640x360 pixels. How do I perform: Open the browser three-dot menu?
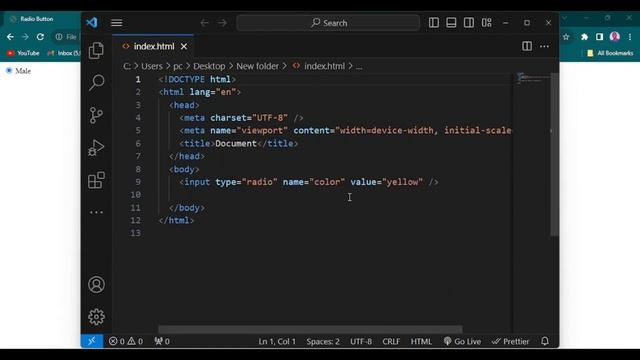pos(630,37)
